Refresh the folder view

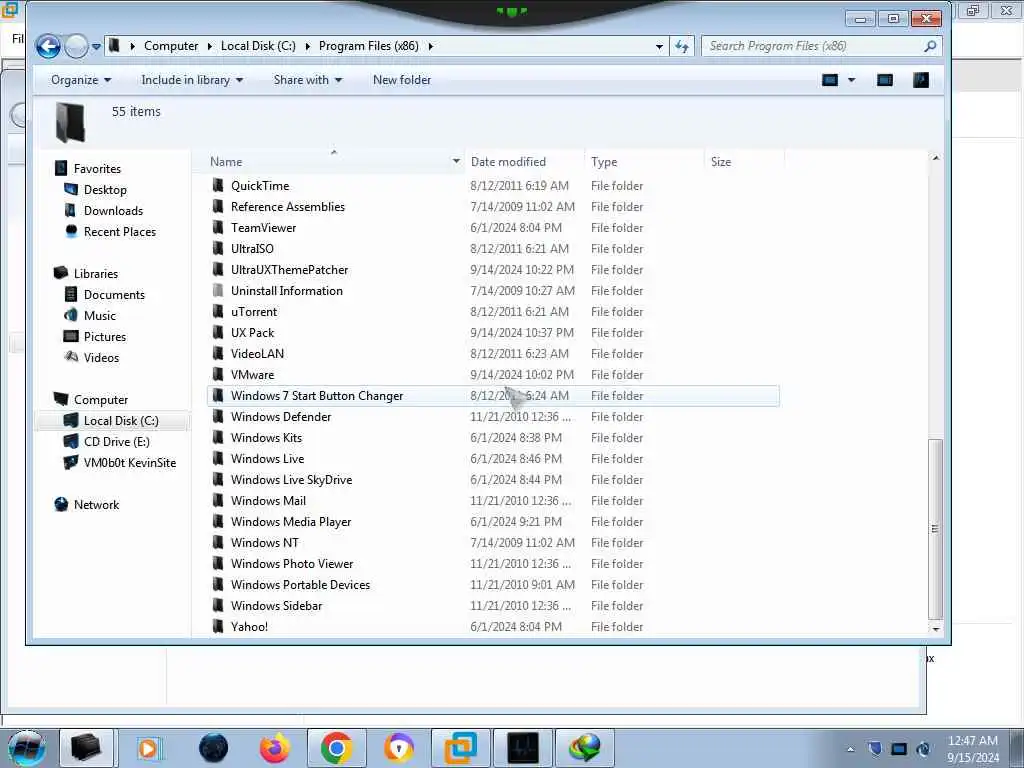pyautogui.click(x=682, y=46)
